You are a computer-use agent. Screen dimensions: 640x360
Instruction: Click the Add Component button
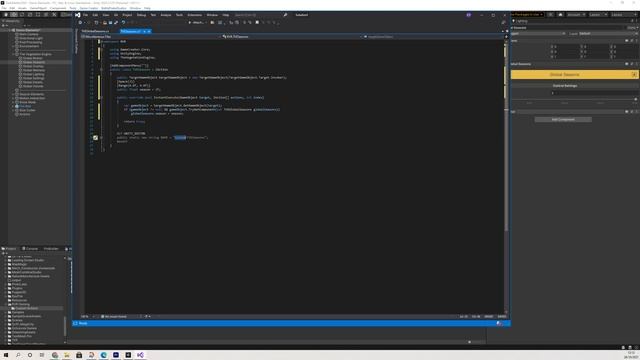coord(563,120)
